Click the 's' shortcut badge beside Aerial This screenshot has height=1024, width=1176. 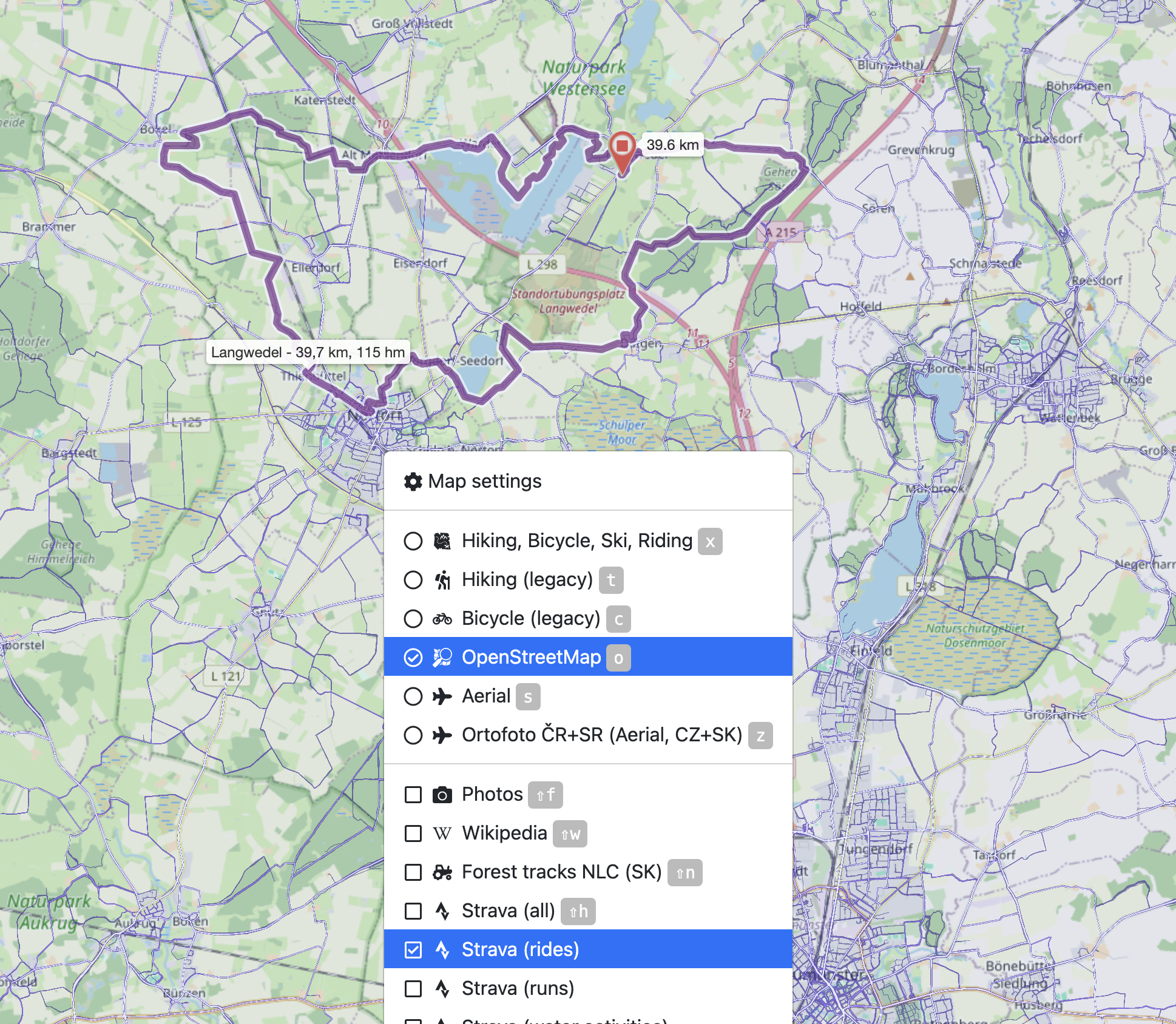tap(528, 696)
